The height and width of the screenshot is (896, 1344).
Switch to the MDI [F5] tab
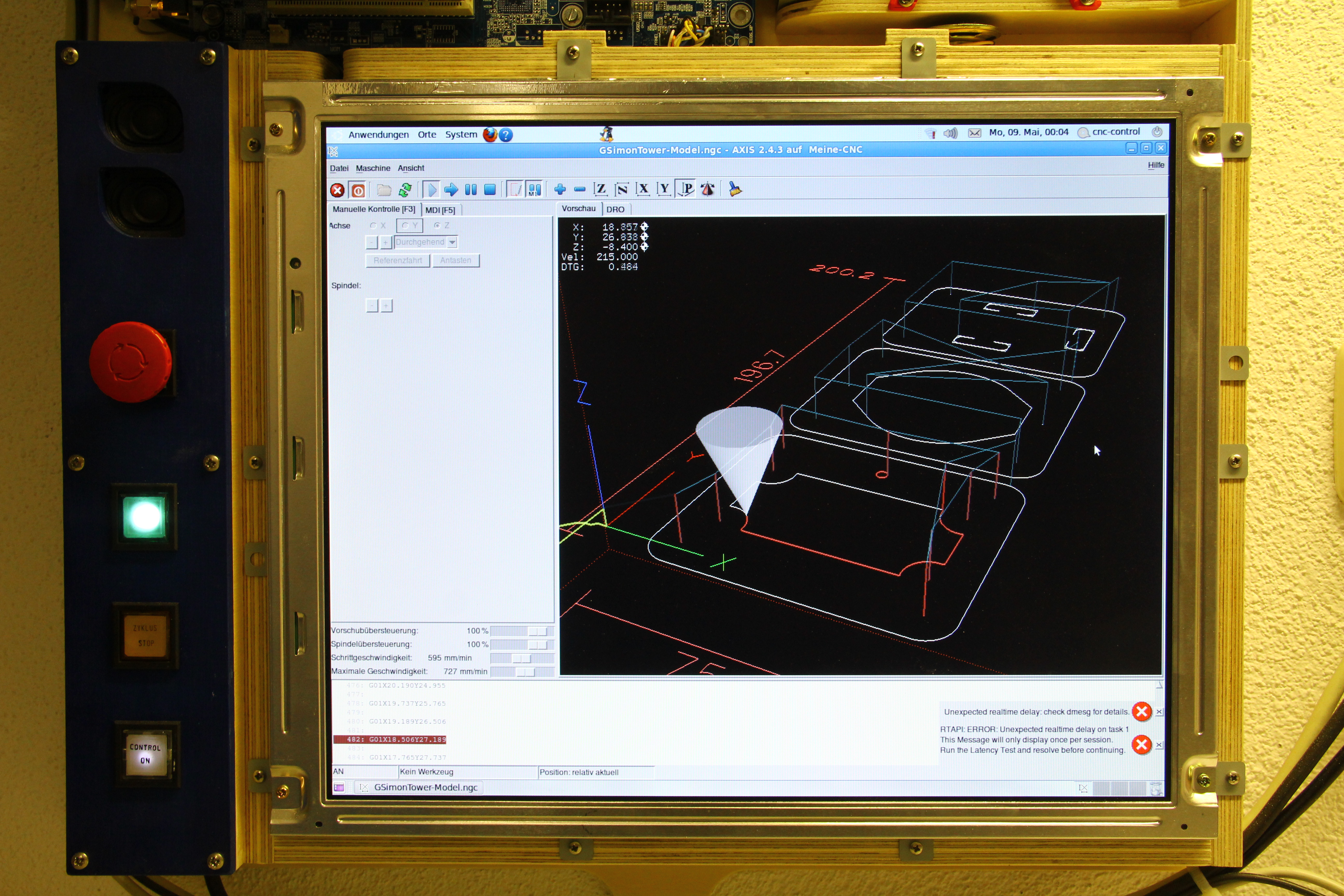[440, 210]
